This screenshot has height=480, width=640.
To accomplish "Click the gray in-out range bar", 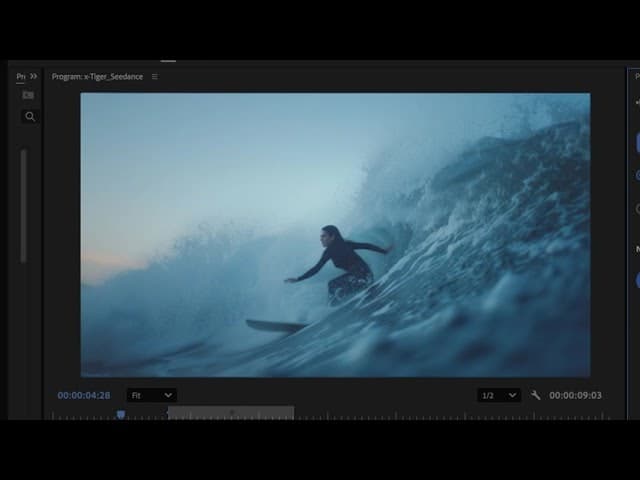I will 231,413.
